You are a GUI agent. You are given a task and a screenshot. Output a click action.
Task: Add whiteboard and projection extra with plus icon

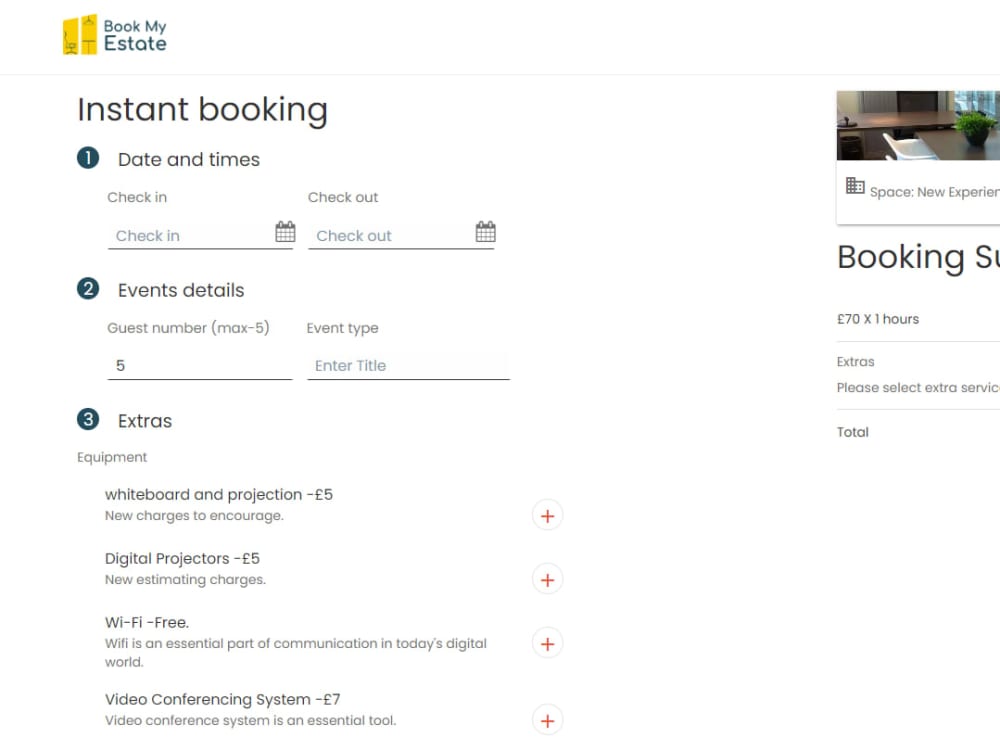(547, 515)
